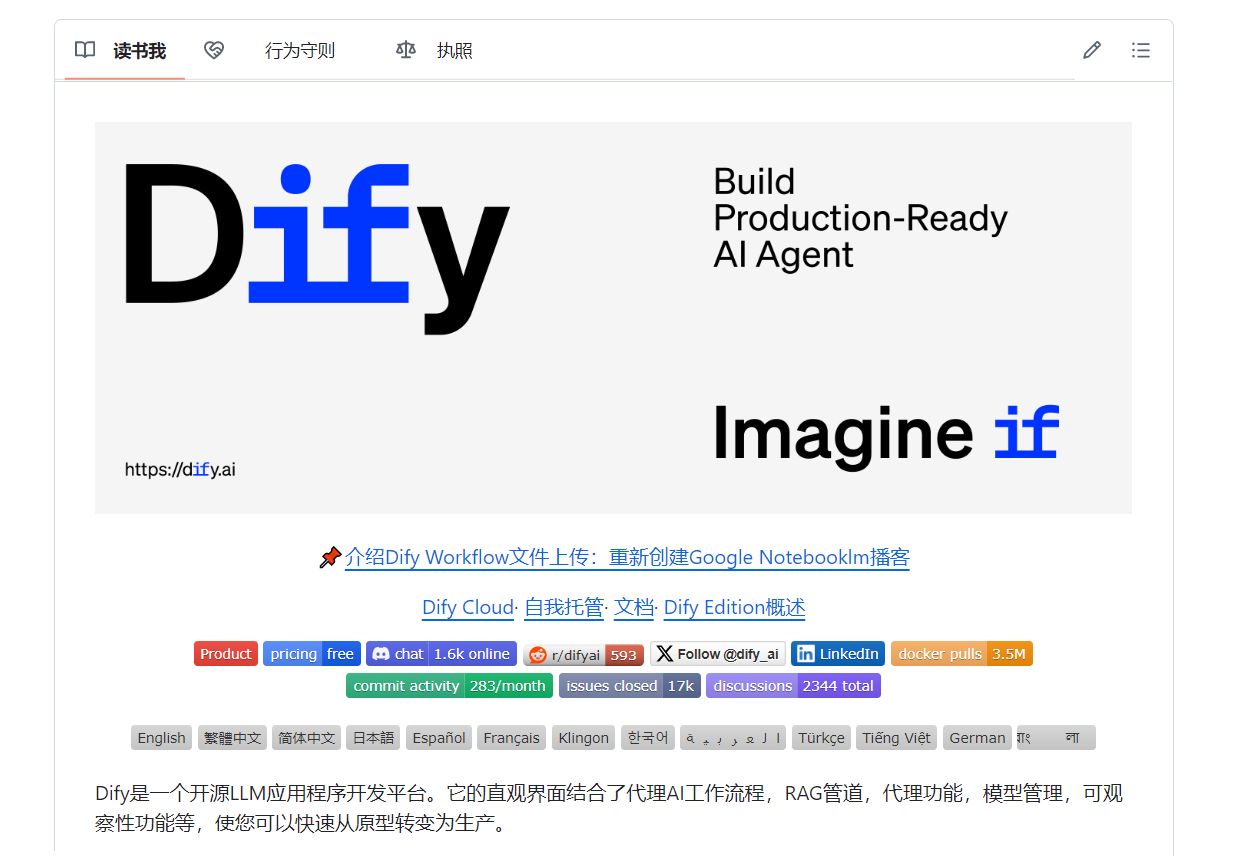
Task: Click the Dify banner image
Action: click(613, 318)
